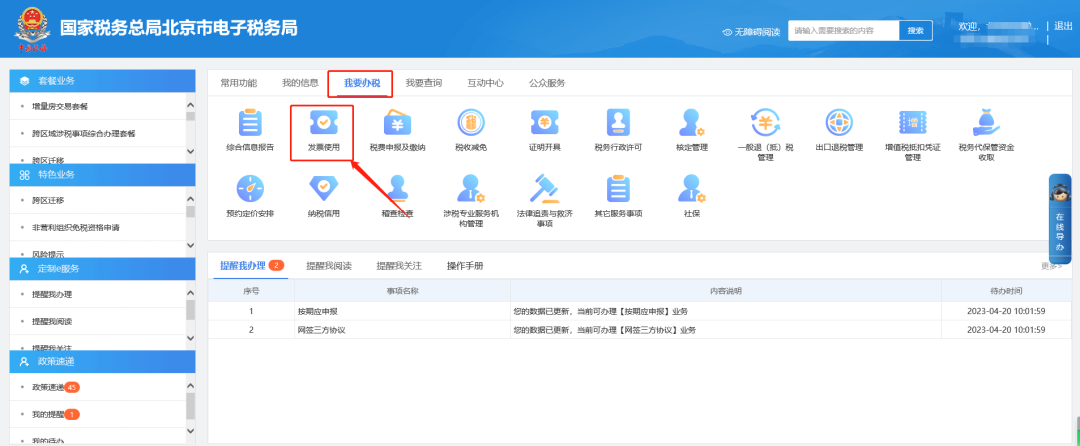Switch to the 提醒我阅读 tab
Viewport: 1080px width, 446px height.
pyautogui.click(x=329, y=266)
